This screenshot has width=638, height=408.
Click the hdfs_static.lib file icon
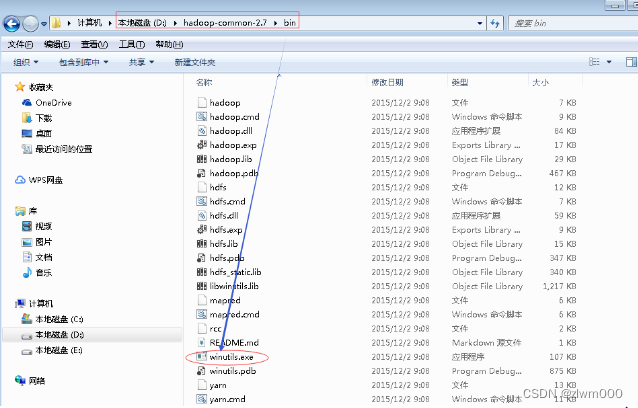click(202, 272)
